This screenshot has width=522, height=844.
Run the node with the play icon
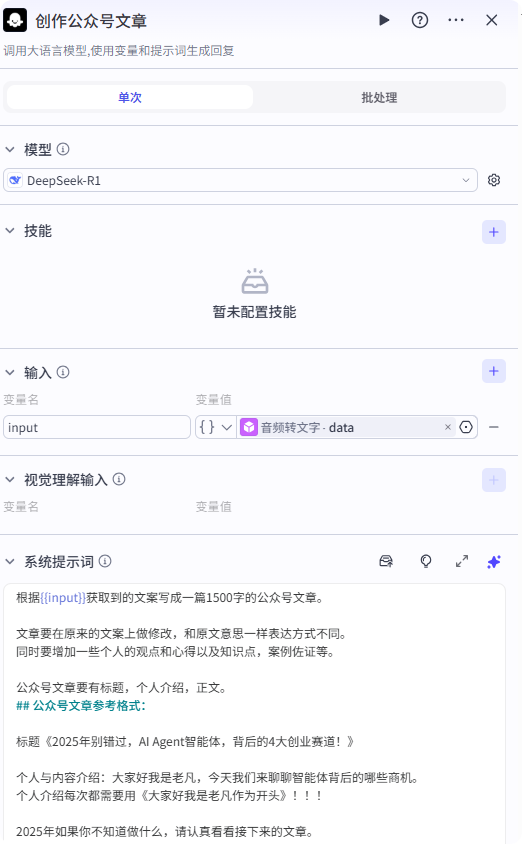pos(384,20)
